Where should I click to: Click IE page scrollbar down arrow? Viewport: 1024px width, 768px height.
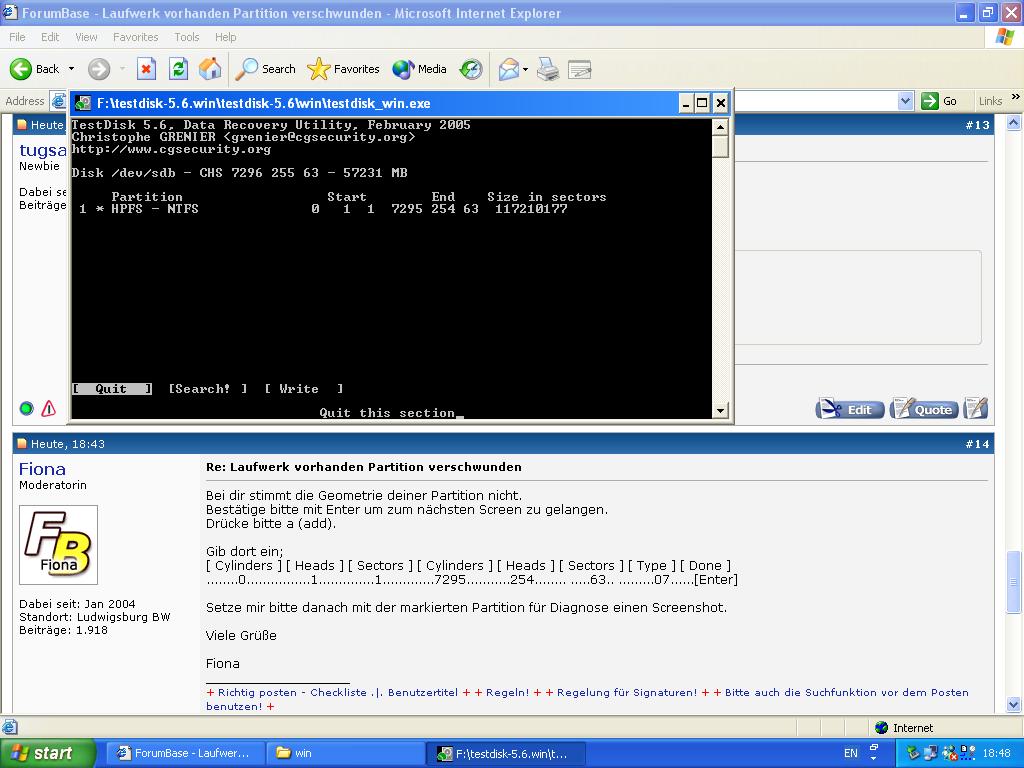(1014, 704)
